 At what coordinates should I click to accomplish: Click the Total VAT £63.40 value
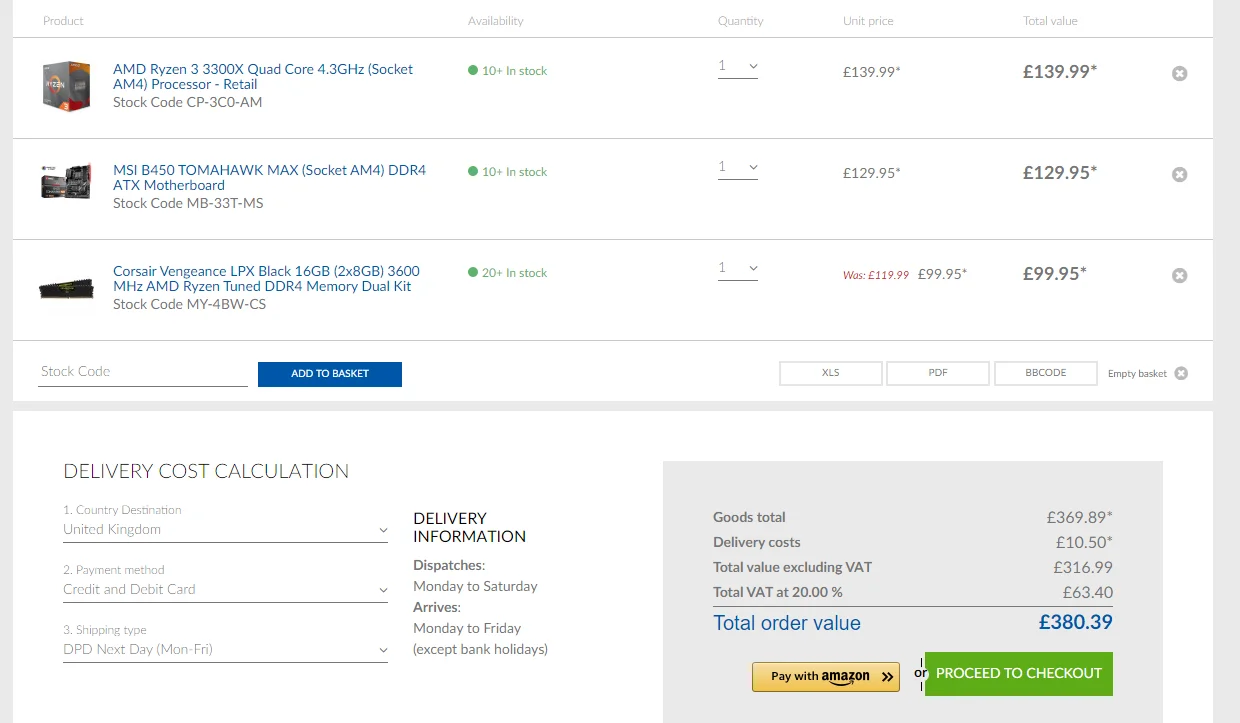coord(1089,592)
